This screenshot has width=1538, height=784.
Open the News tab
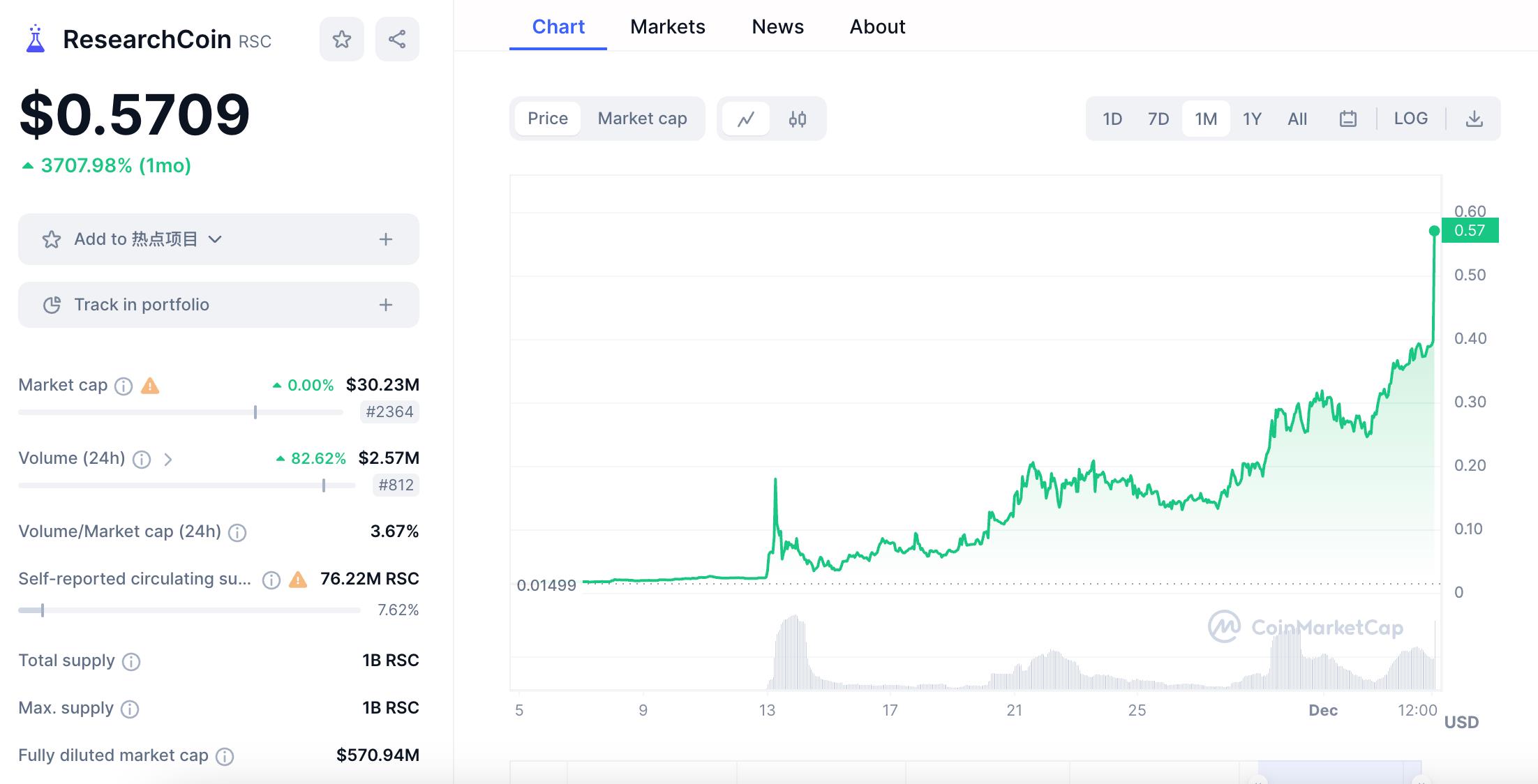777,27
